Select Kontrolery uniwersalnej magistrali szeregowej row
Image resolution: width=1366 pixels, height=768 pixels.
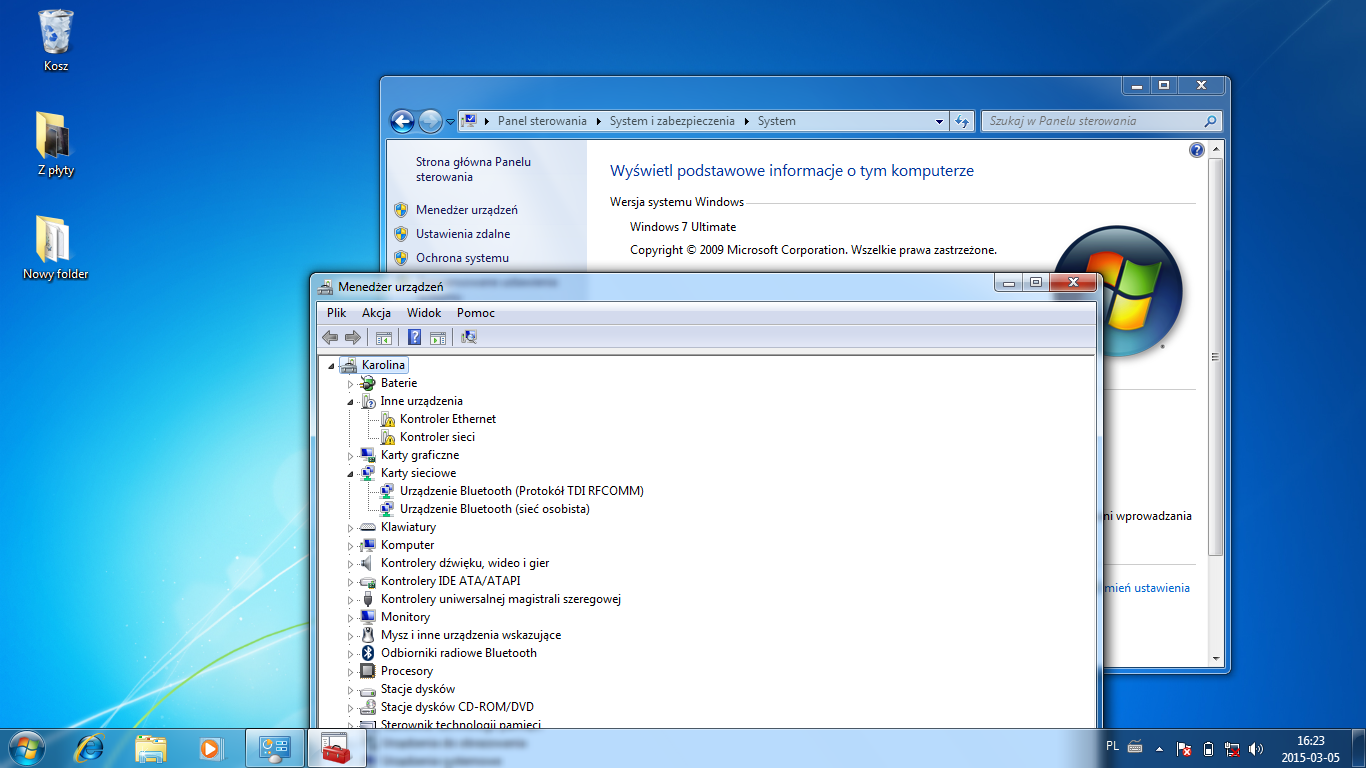pos(501,599)
